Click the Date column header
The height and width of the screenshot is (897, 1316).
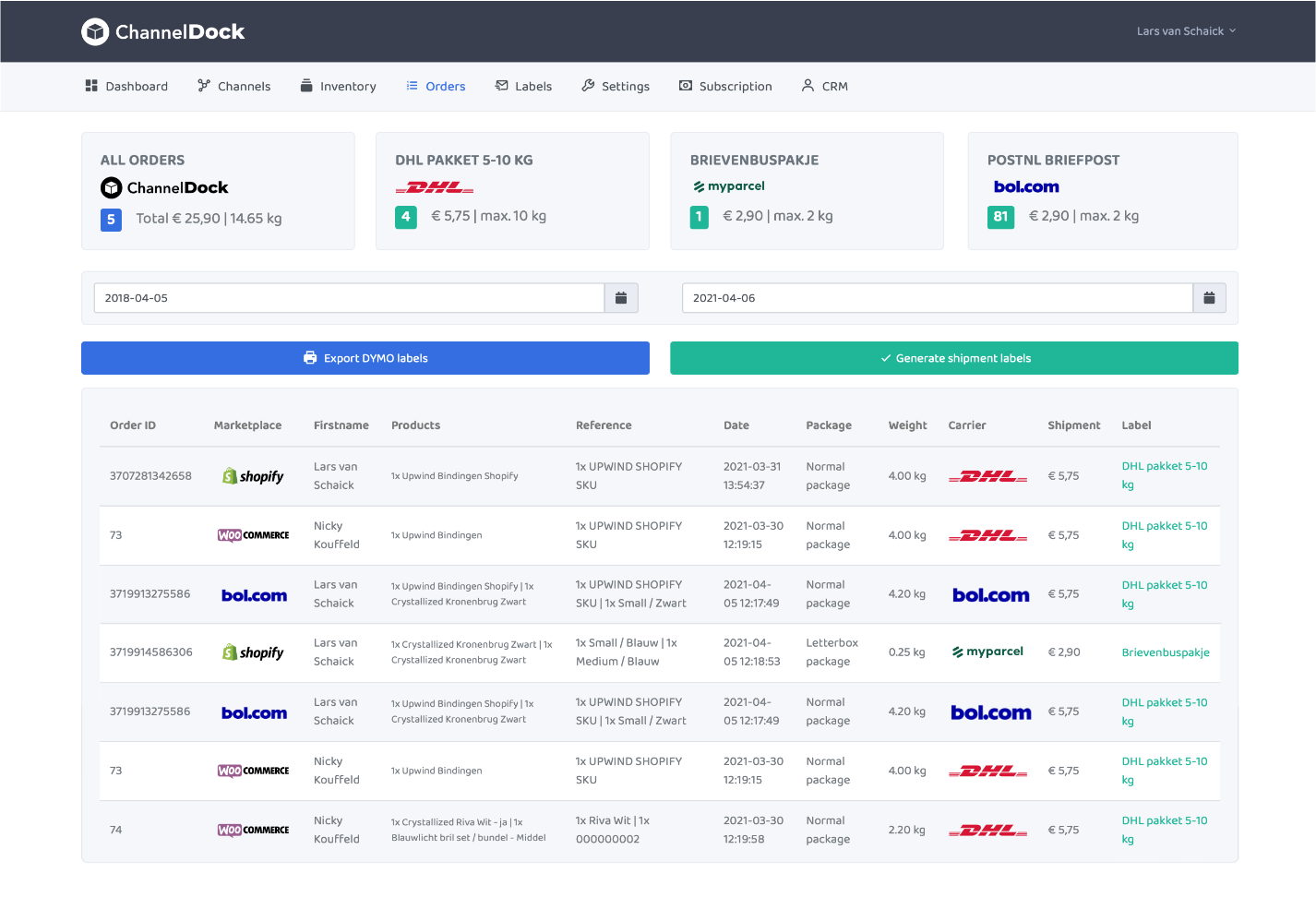736,425
